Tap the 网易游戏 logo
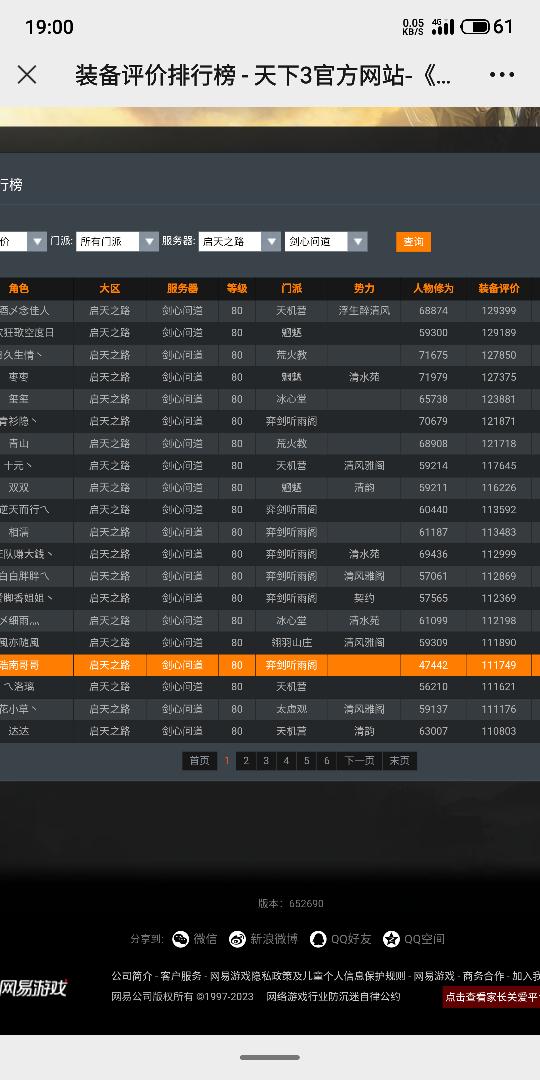The width and height of the screenshot is (540, 1080). 33,988
